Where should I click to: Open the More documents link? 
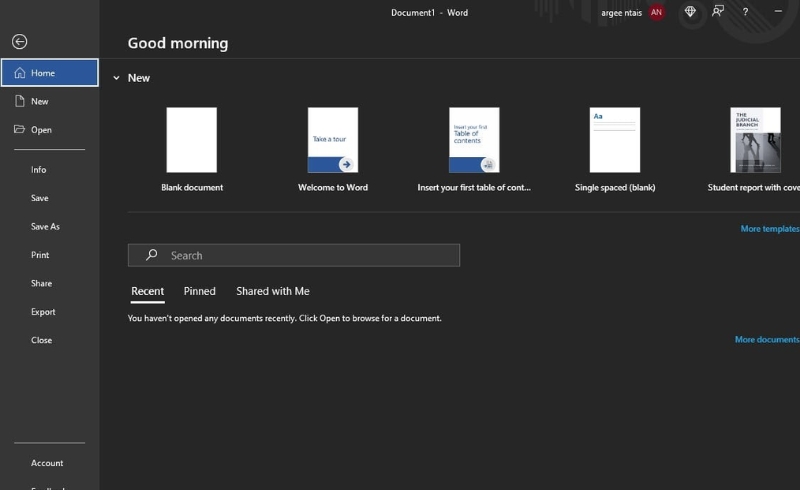[767, 339]
